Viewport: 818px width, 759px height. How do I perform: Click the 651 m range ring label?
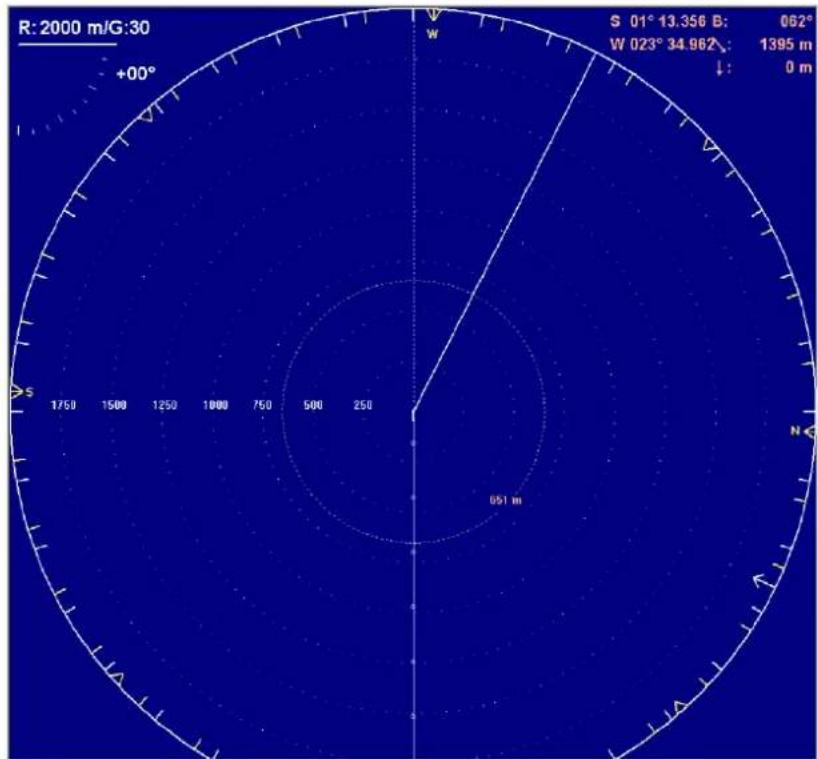pos(505,500)
